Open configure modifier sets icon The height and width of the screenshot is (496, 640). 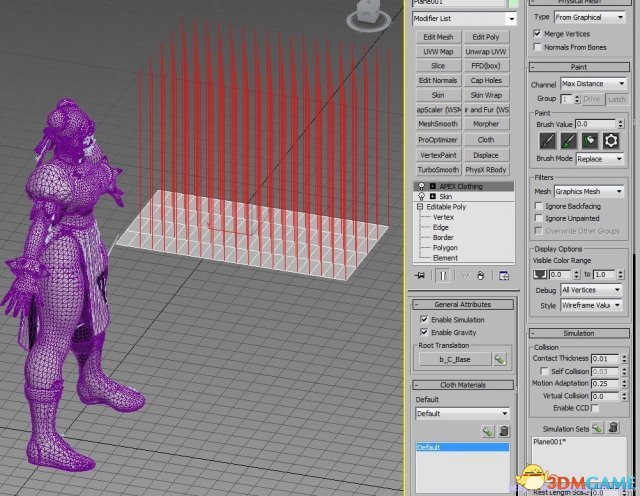click(504, 276)
